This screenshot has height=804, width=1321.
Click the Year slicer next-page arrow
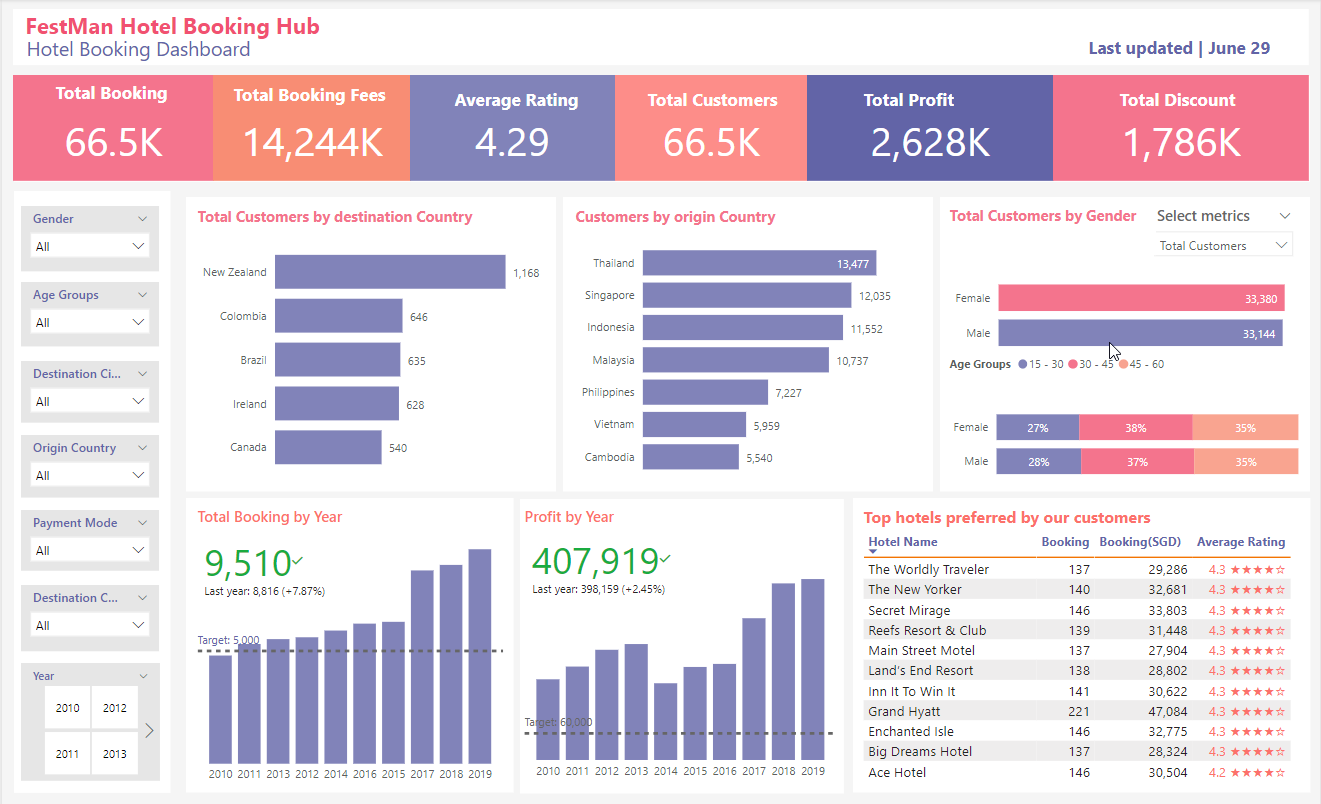[150, 730]
